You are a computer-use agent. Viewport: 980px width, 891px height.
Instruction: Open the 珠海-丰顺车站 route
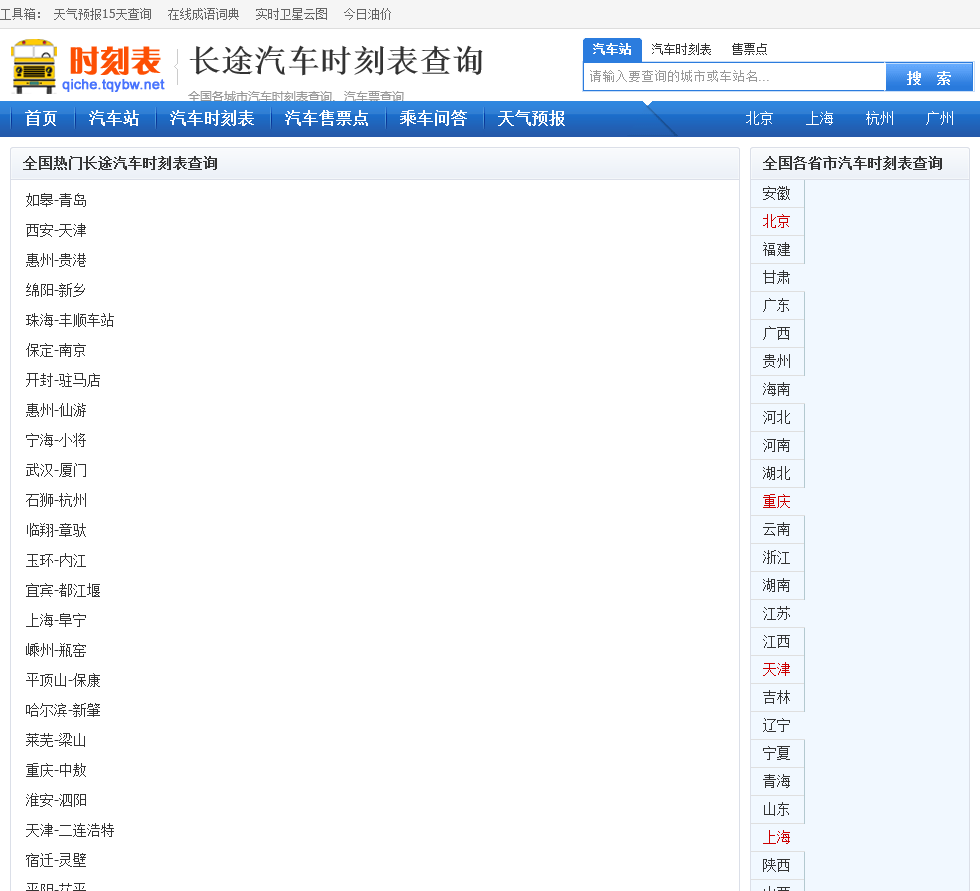click(70, 321)
